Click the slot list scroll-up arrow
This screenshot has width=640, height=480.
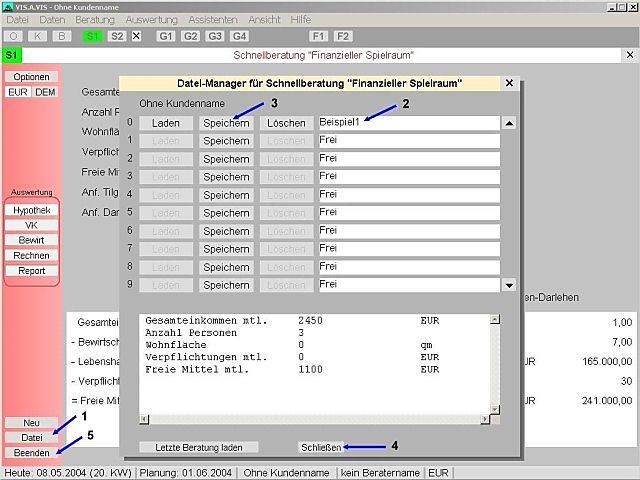pos(509,123)
